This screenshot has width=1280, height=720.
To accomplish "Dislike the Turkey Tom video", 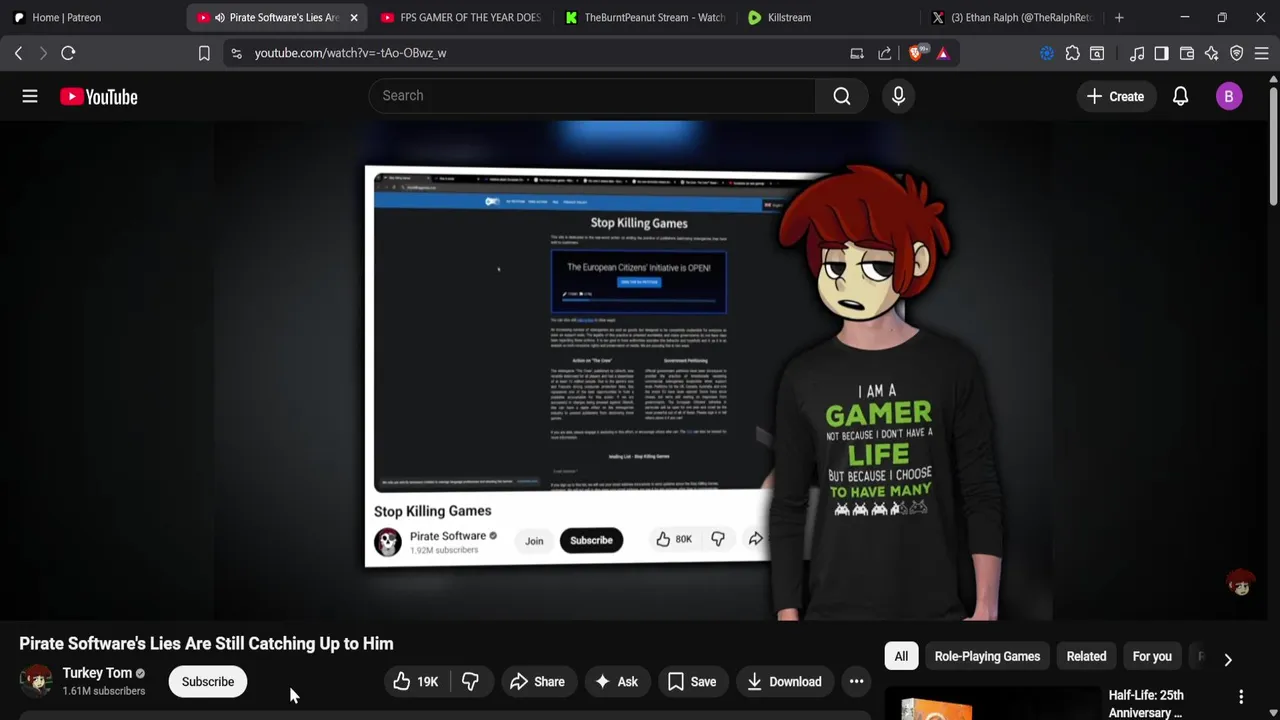I will point(470,682).
